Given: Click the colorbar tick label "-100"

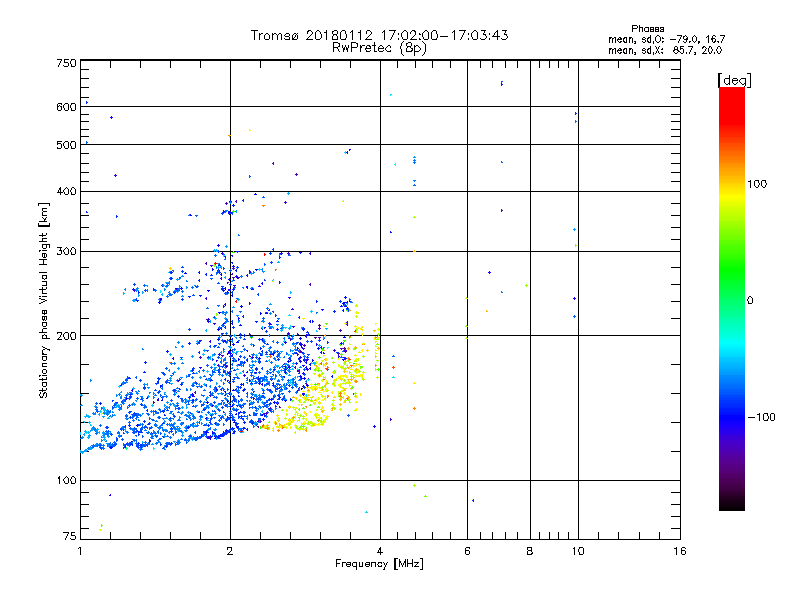Looking at the screenshot, I should coord(761,417).
